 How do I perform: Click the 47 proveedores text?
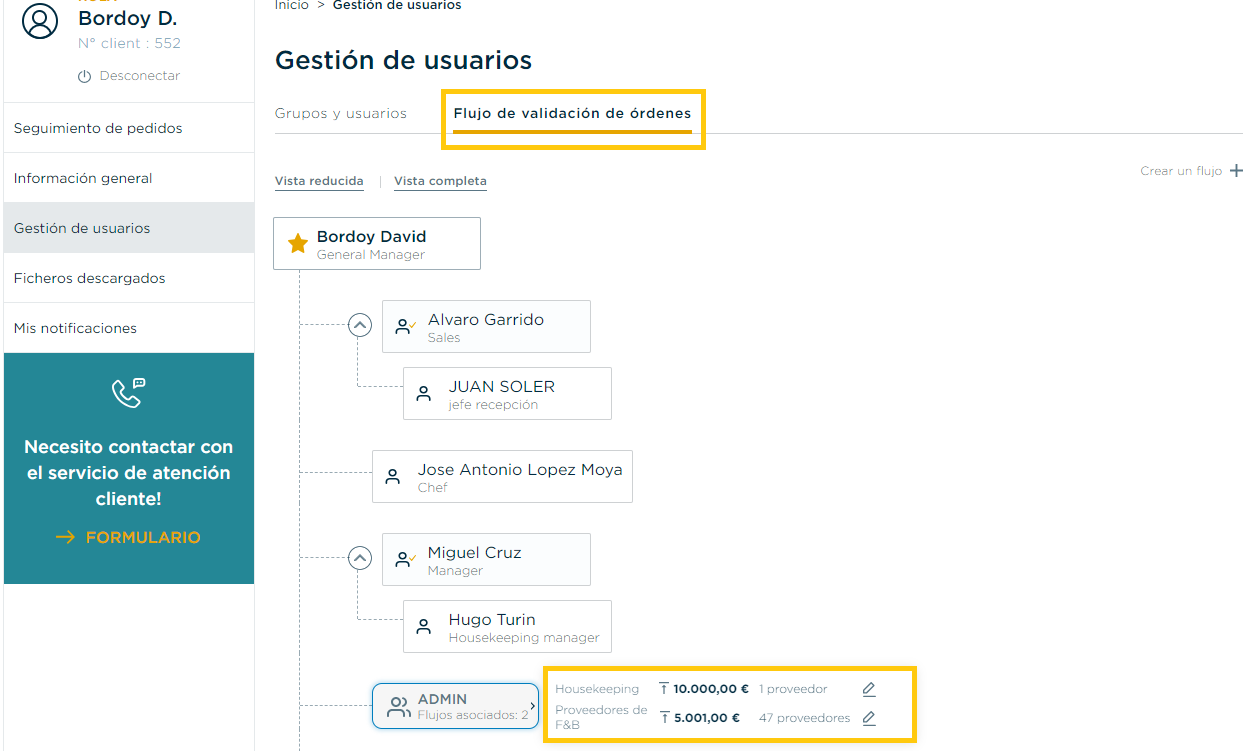[804, 718]
